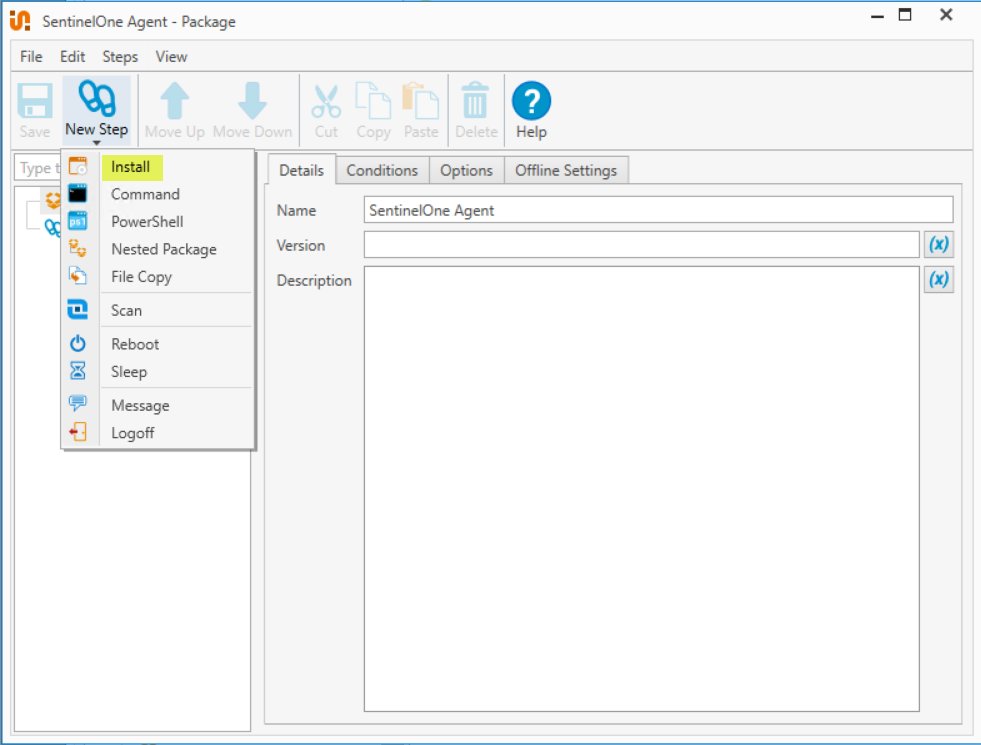Screen dimensions: 981x745
Task: Click the Logoff step icon
Action: (x=78, y=432)
